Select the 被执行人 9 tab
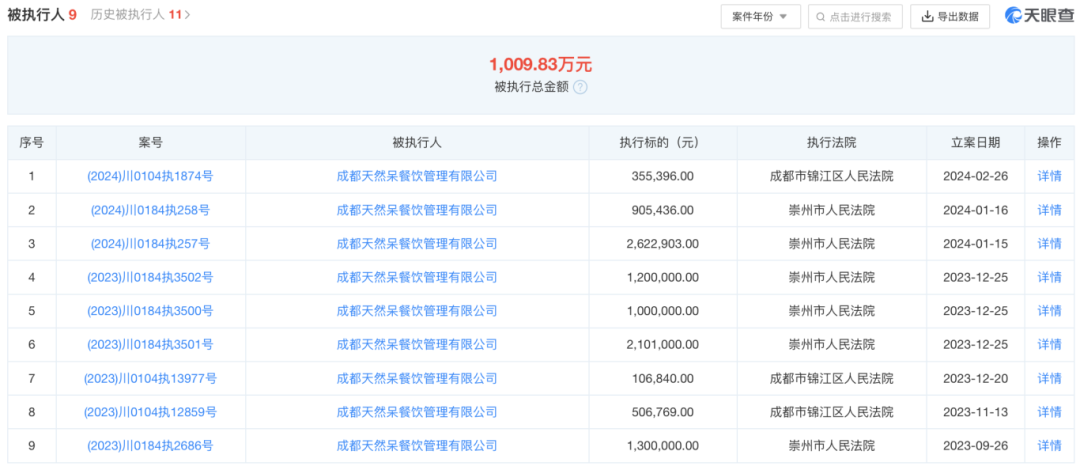 [42, 15]
